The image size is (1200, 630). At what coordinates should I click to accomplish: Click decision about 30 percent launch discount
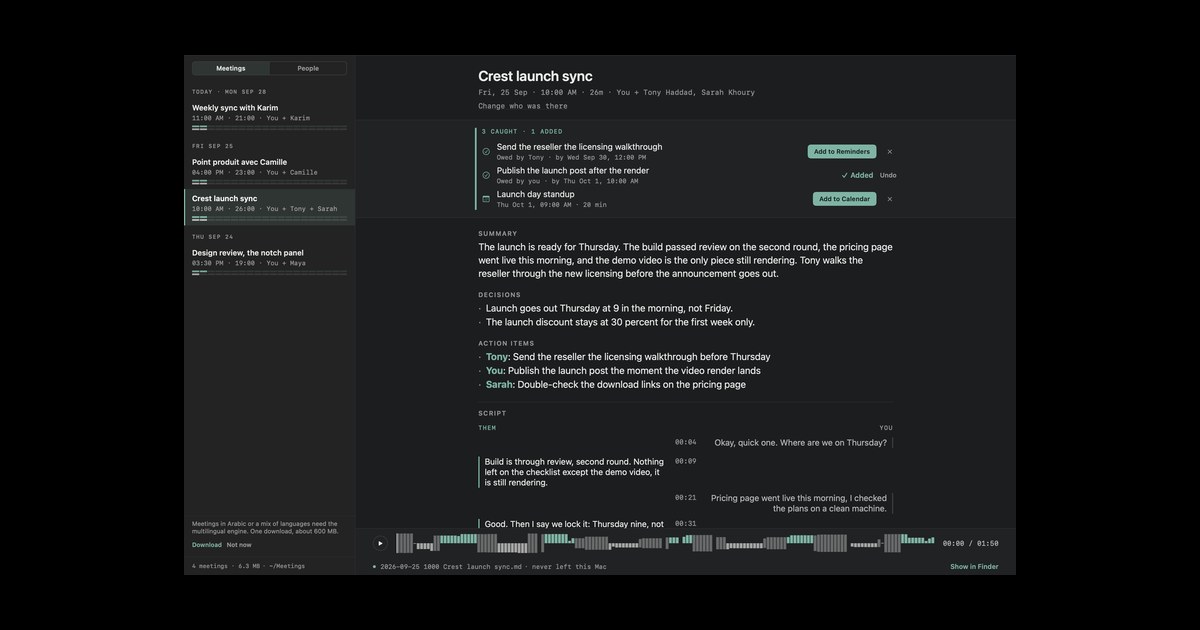pyautogui.click(x=620, y=322)
